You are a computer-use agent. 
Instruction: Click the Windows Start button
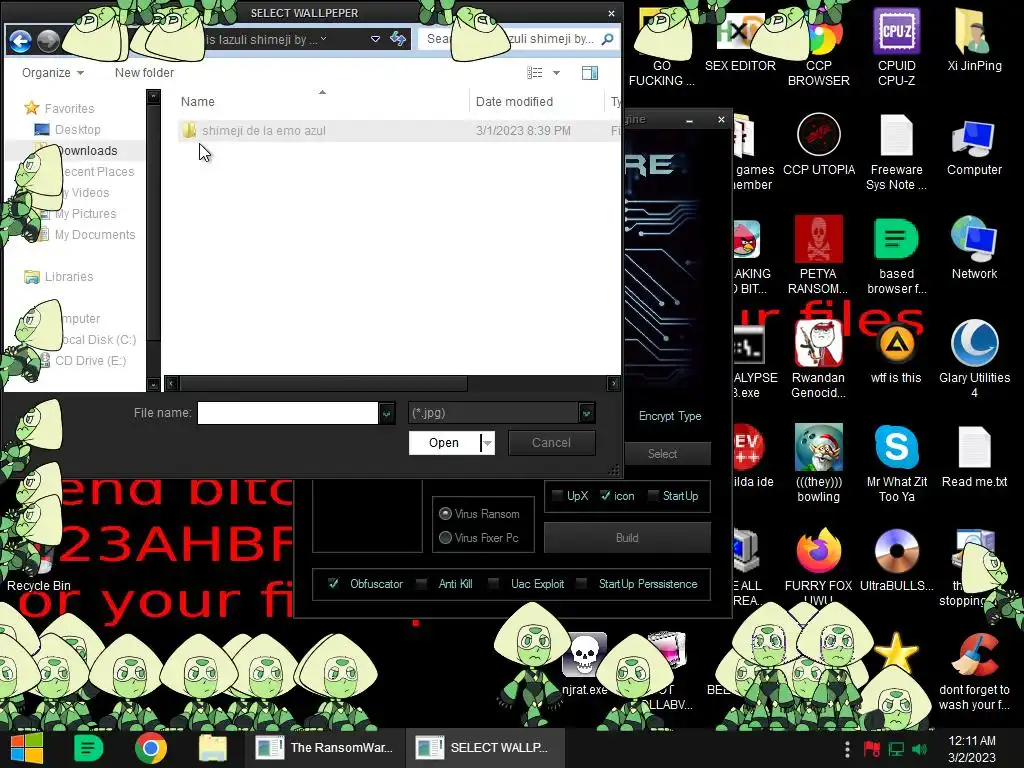click(x=26, y=748)
